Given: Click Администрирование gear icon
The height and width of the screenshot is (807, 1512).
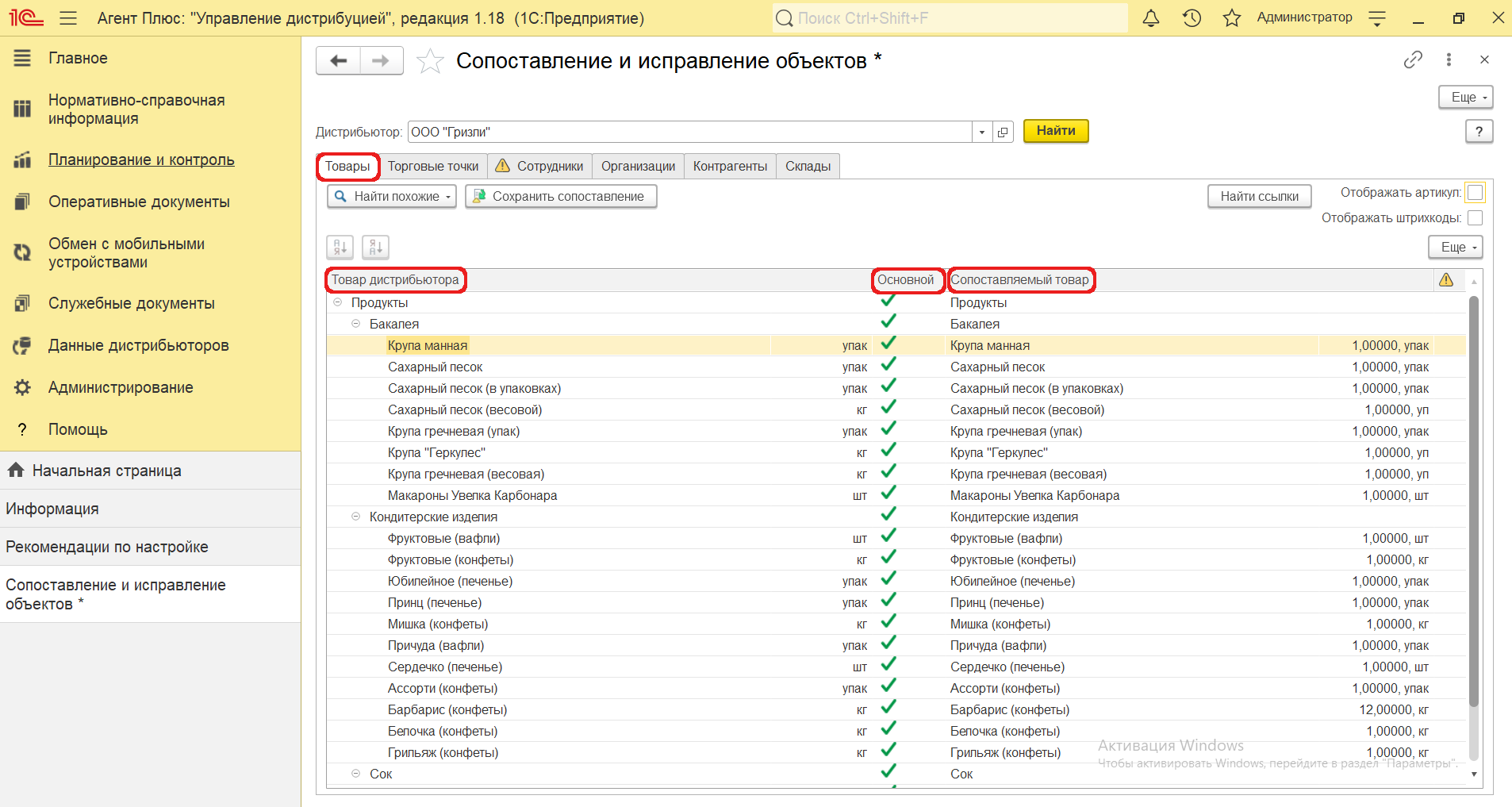Looking at the screenshot, I should [22, 387].
